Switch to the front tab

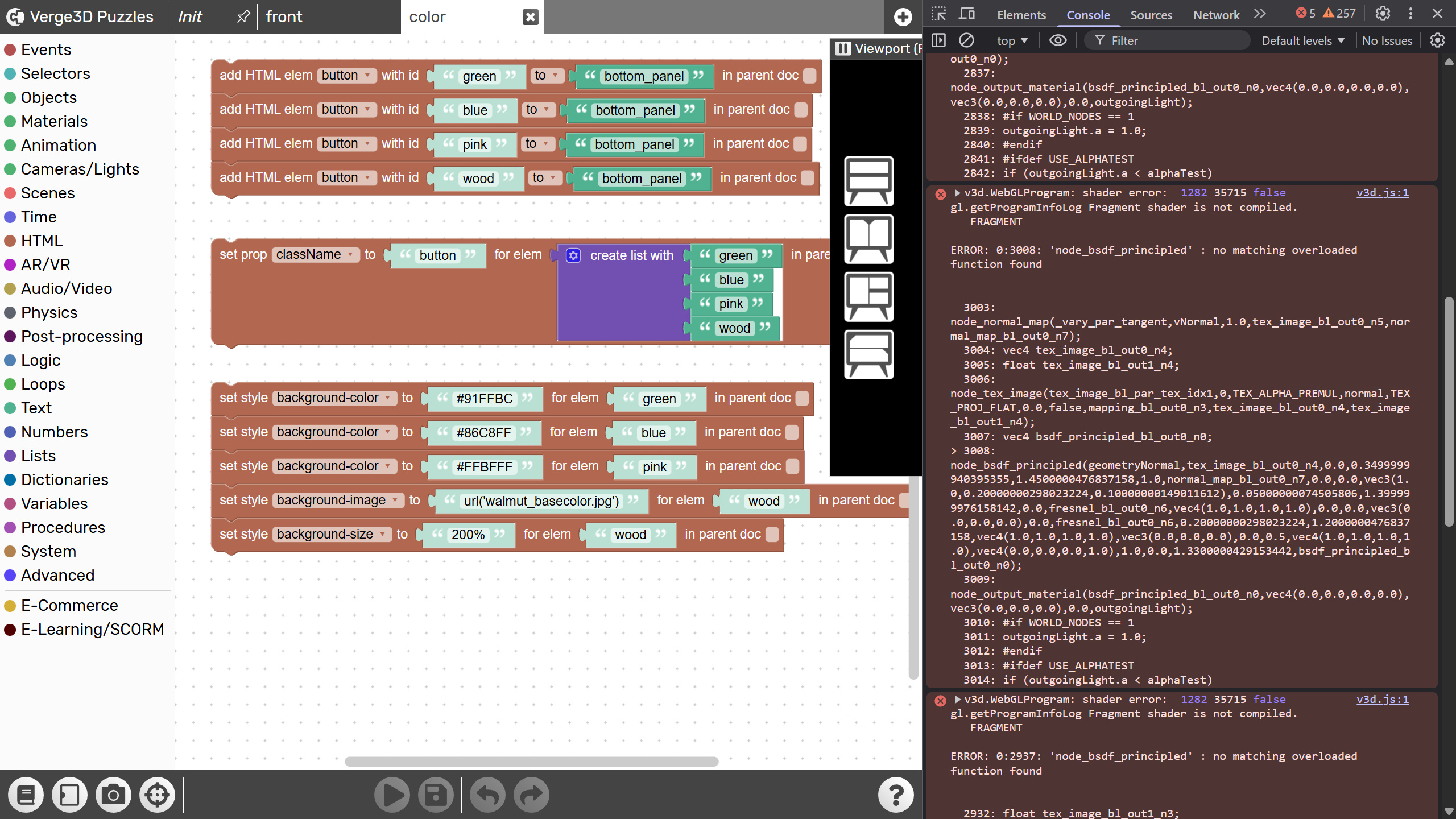[284, 17]
